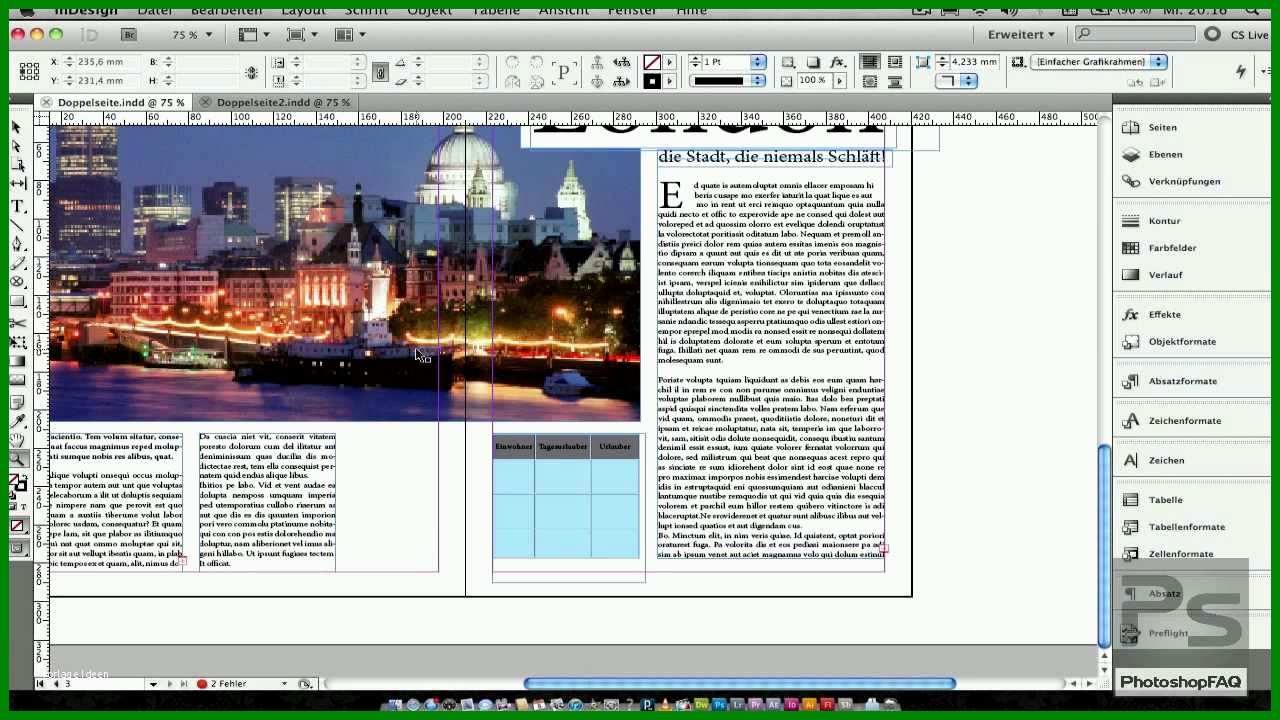Enable wrap around object shape
The width and height of the screenshot is (1280, 720).
[870, 81]
